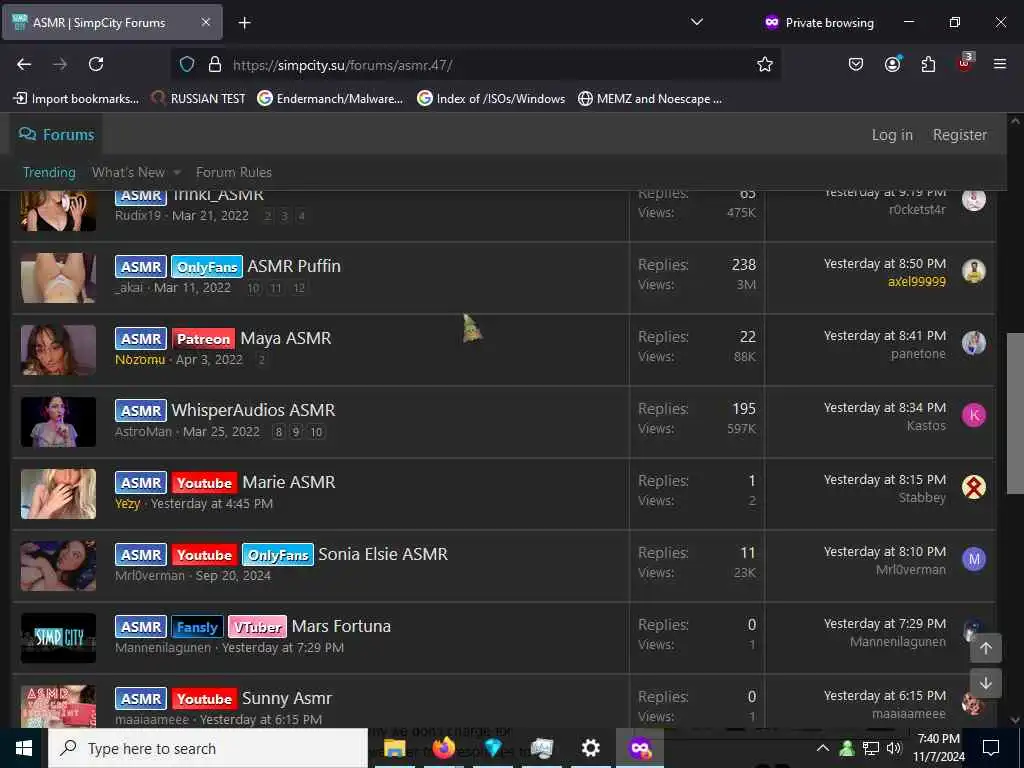The width and height of the screenshot is (1024, 768).
Task: Open the RUSSIAN TEST bookmark
Action: (x=198, y=99)
